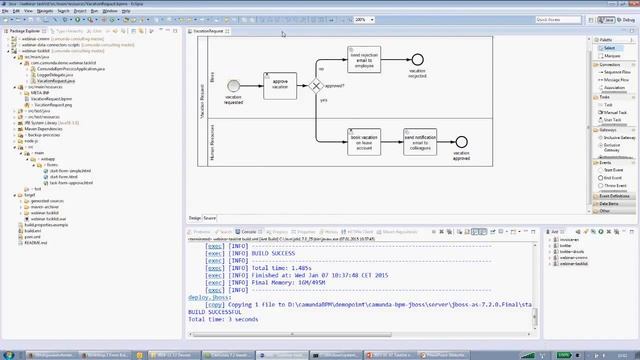Click 'send notification email to colleagues' task

[x=420, y=142]
